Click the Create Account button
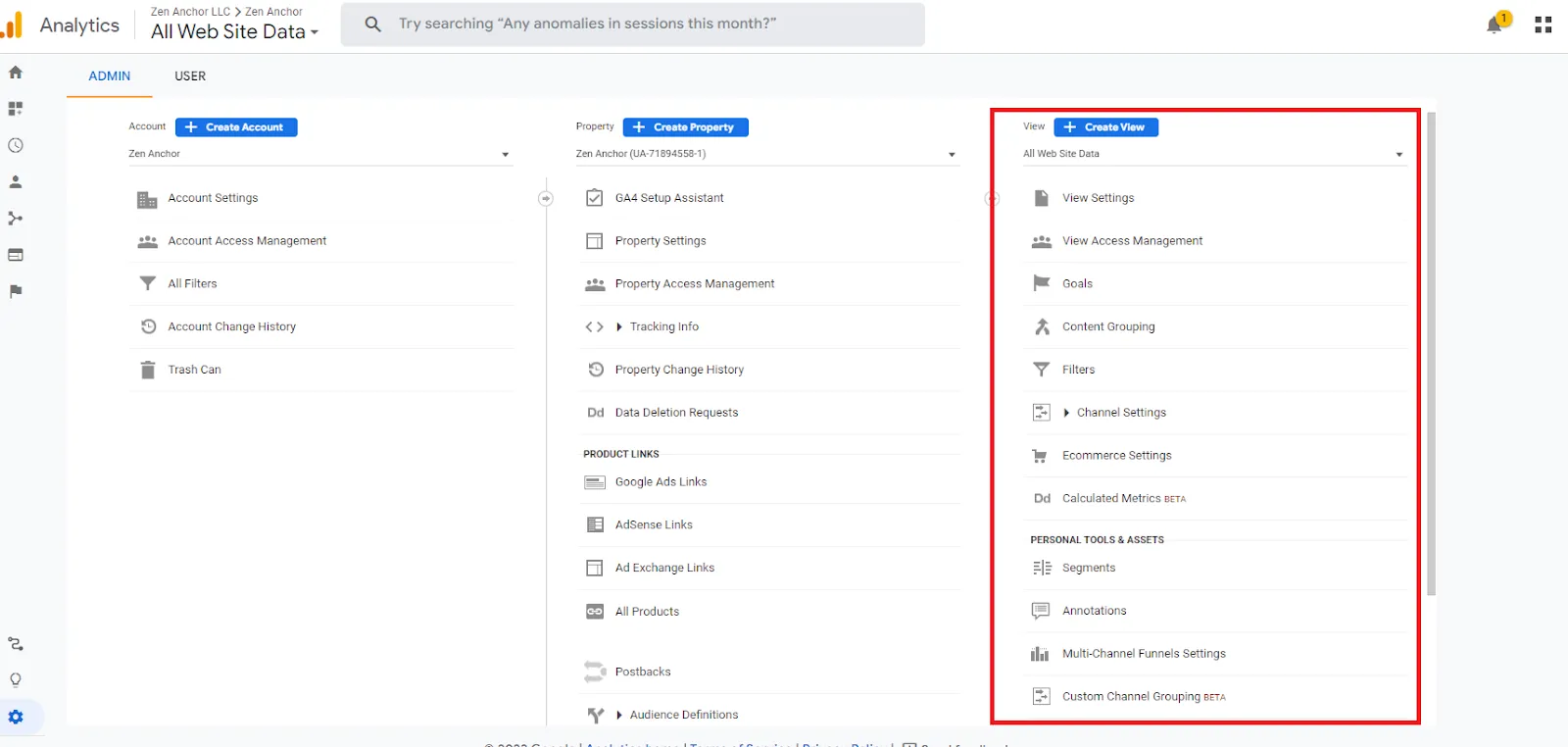The image size is (1568, 747). point(236,127)
